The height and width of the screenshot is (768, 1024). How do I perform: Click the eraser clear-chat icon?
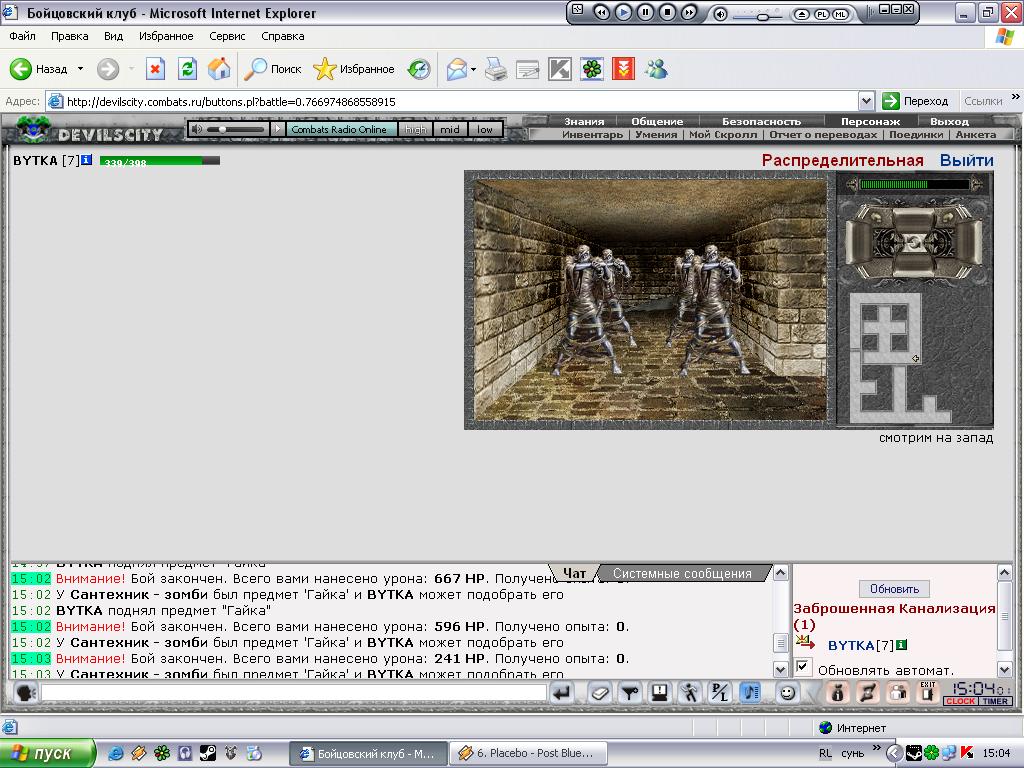(599, 693)
